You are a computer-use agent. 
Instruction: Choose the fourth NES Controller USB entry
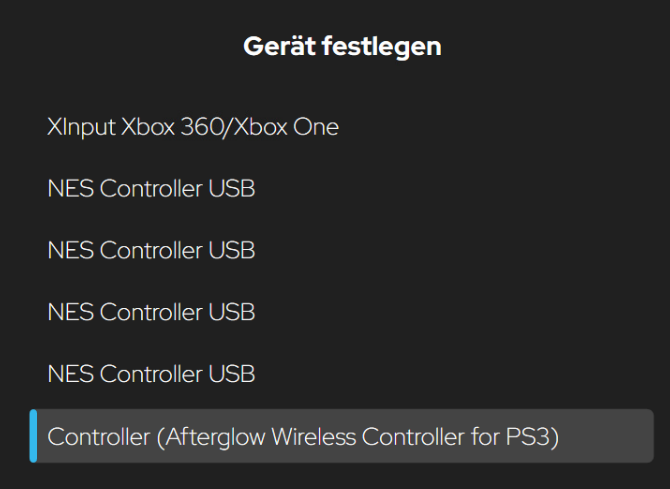point(151,374)
